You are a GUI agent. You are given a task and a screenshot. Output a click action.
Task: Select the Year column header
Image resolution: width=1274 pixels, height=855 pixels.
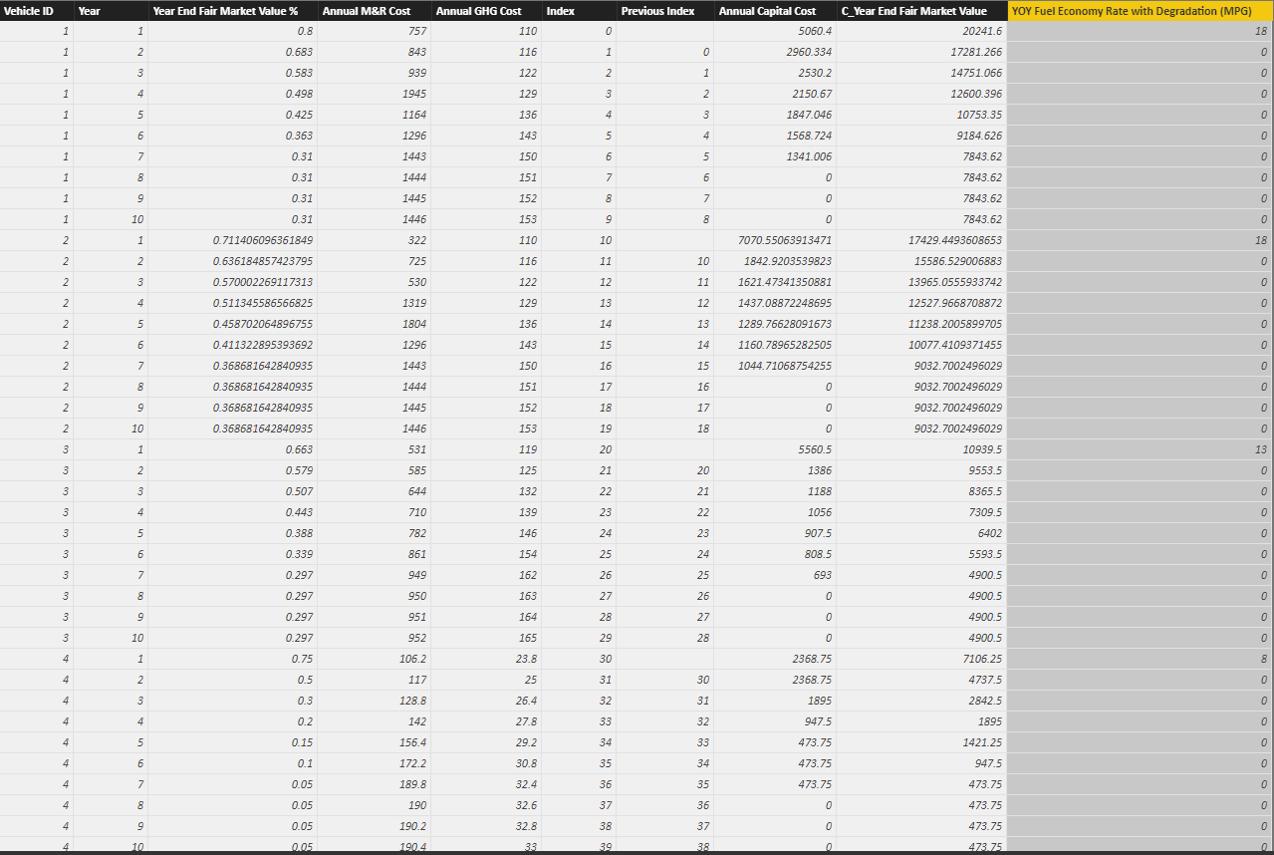click(110, 11)
